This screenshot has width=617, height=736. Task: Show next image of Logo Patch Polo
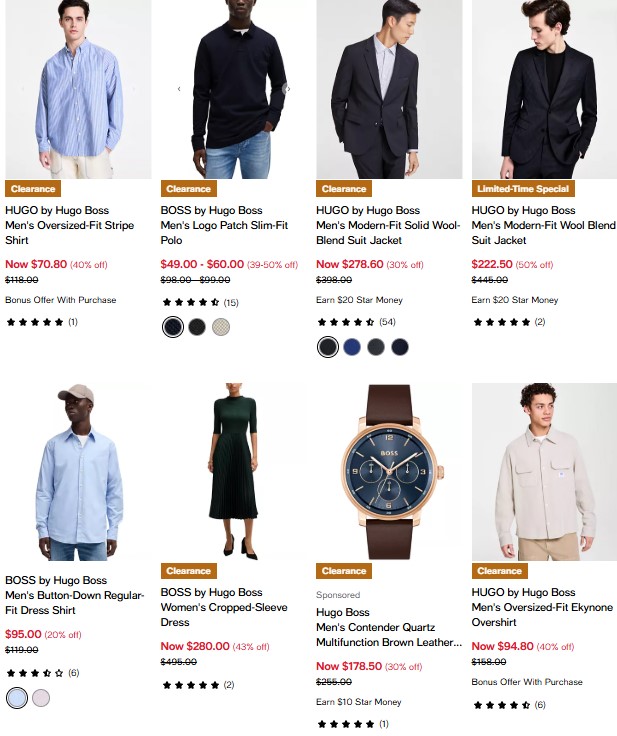click(288, 89)
